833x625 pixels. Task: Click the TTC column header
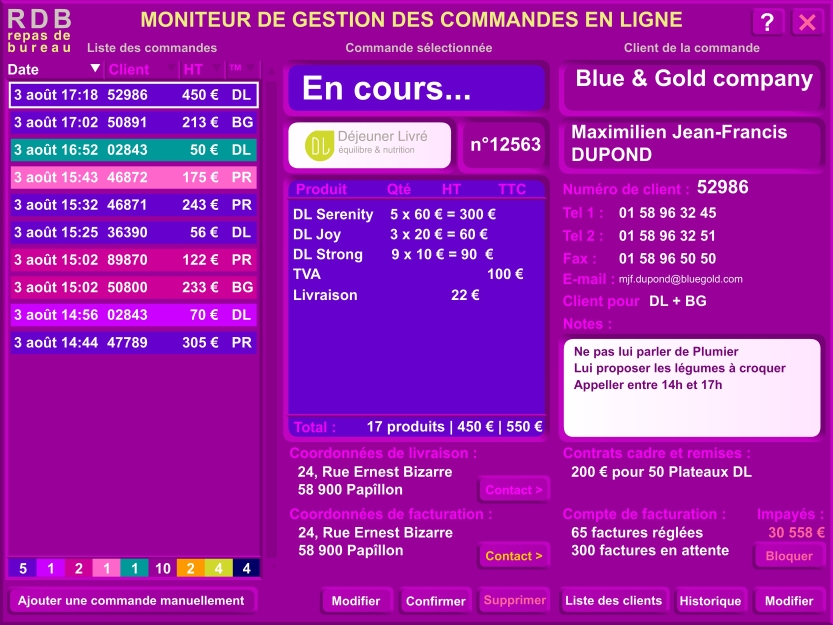(x=512, y=190)
